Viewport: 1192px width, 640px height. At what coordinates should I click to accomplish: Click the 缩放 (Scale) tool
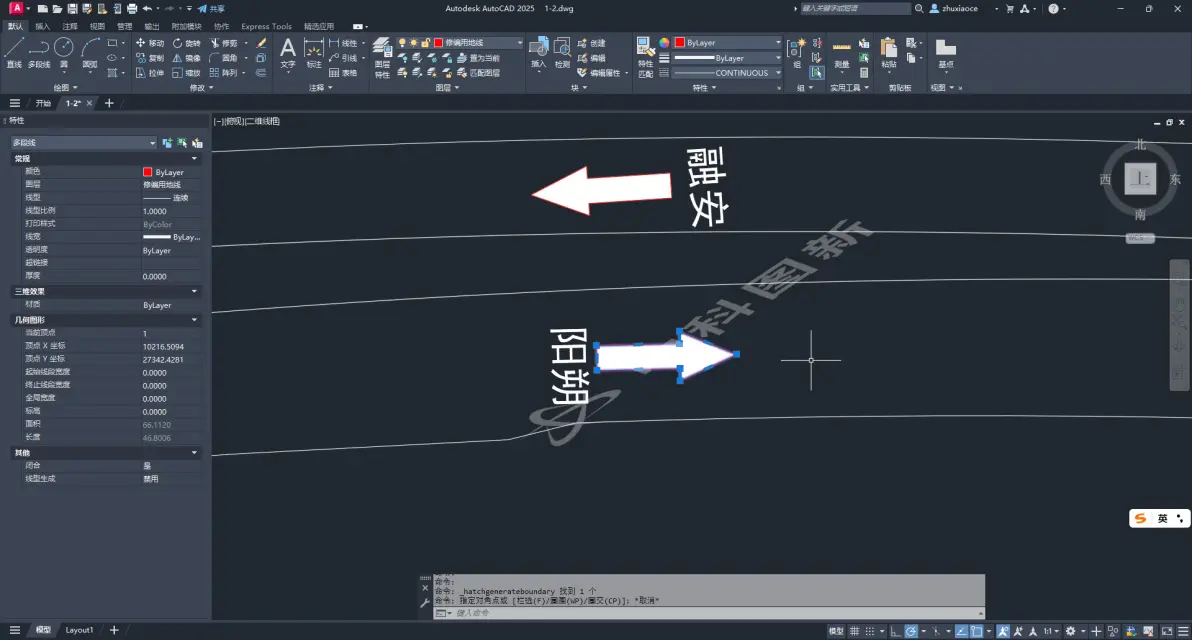(x=186, y=73)
